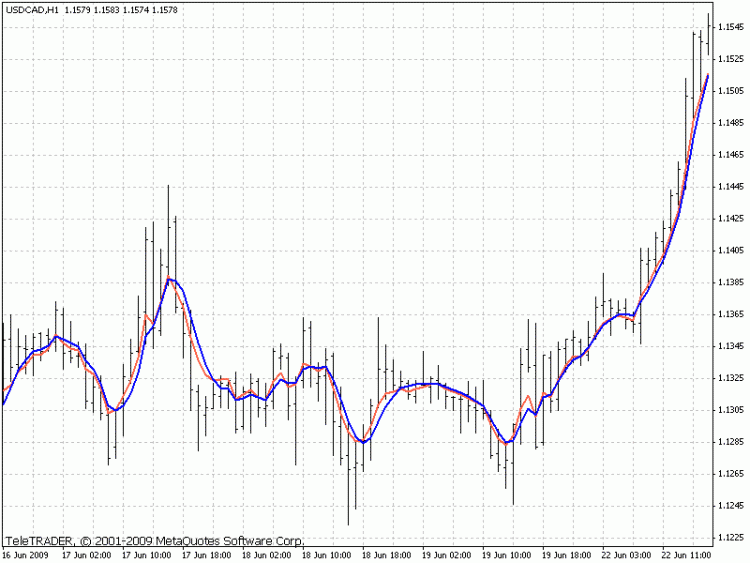Click the 1.1545 price label
Viewport: 750px width, 563px height.
(x=731, y=27)
